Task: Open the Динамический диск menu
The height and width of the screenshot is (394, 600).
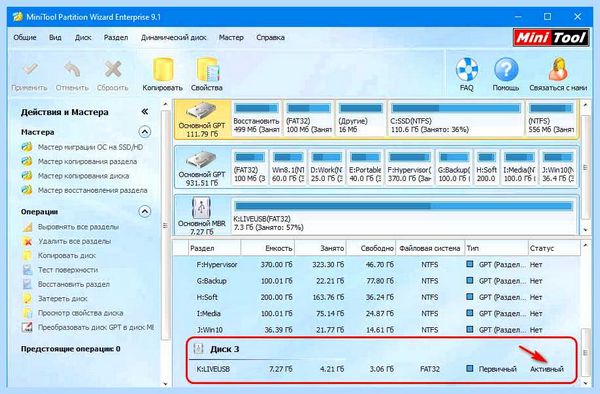Action: 174,37
